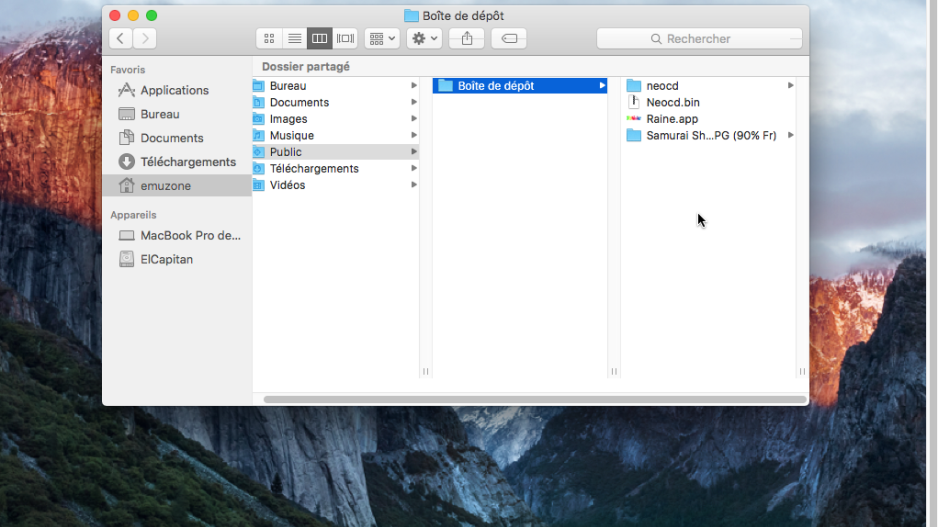Select Public folder in first column
The image size is (938, 527).
(335, 152)
